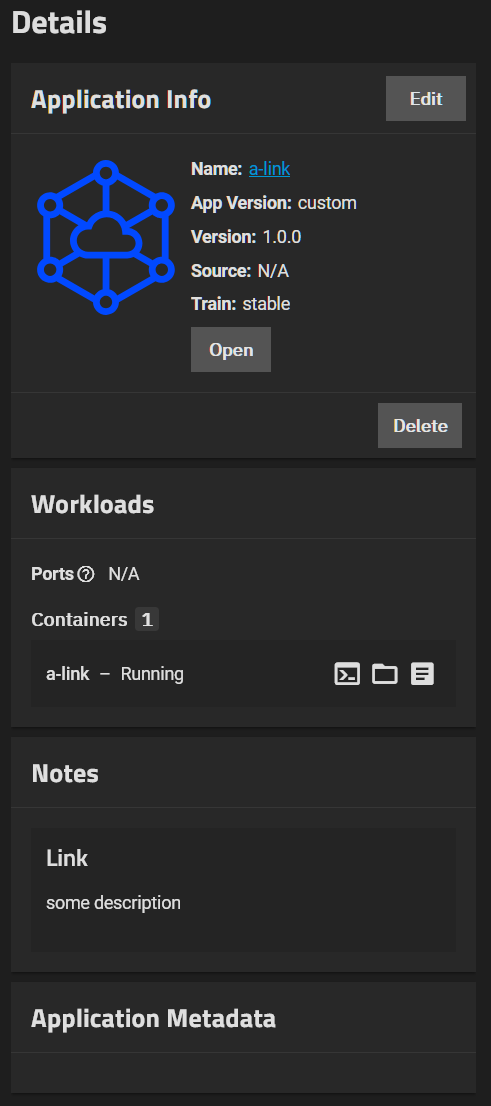Screen dimensions: 491x1106
Task: Click the 'some description' note text
Action: 114,903
